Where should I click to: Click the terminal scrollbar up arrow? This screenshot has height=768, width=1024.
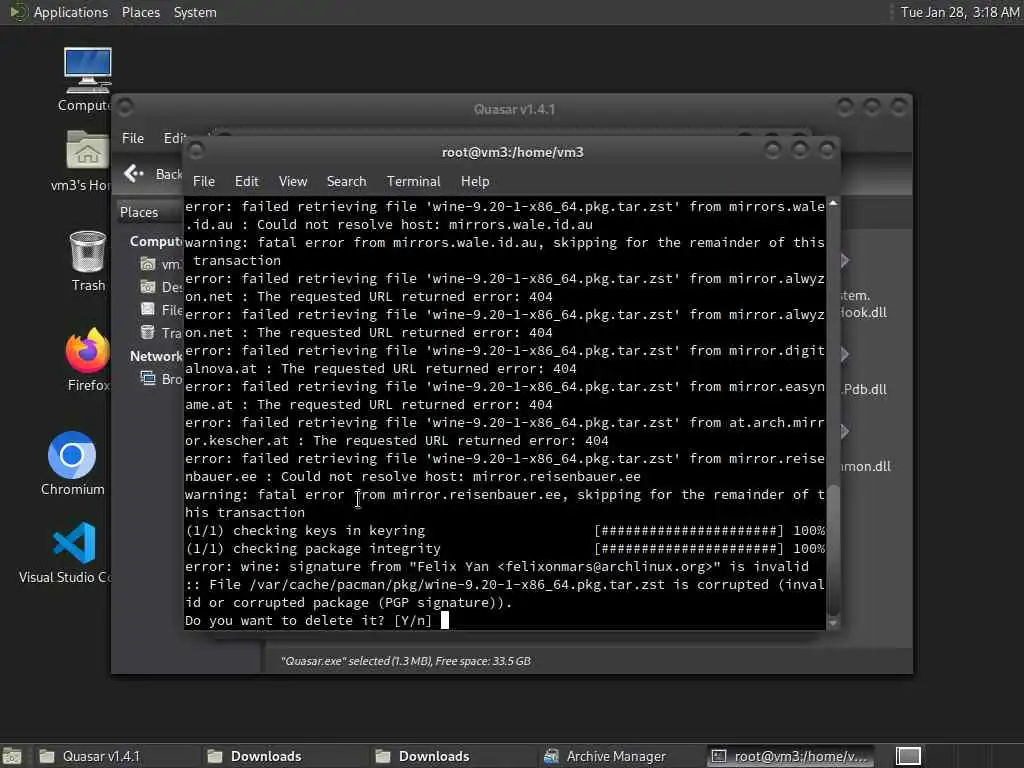[833, 204]
